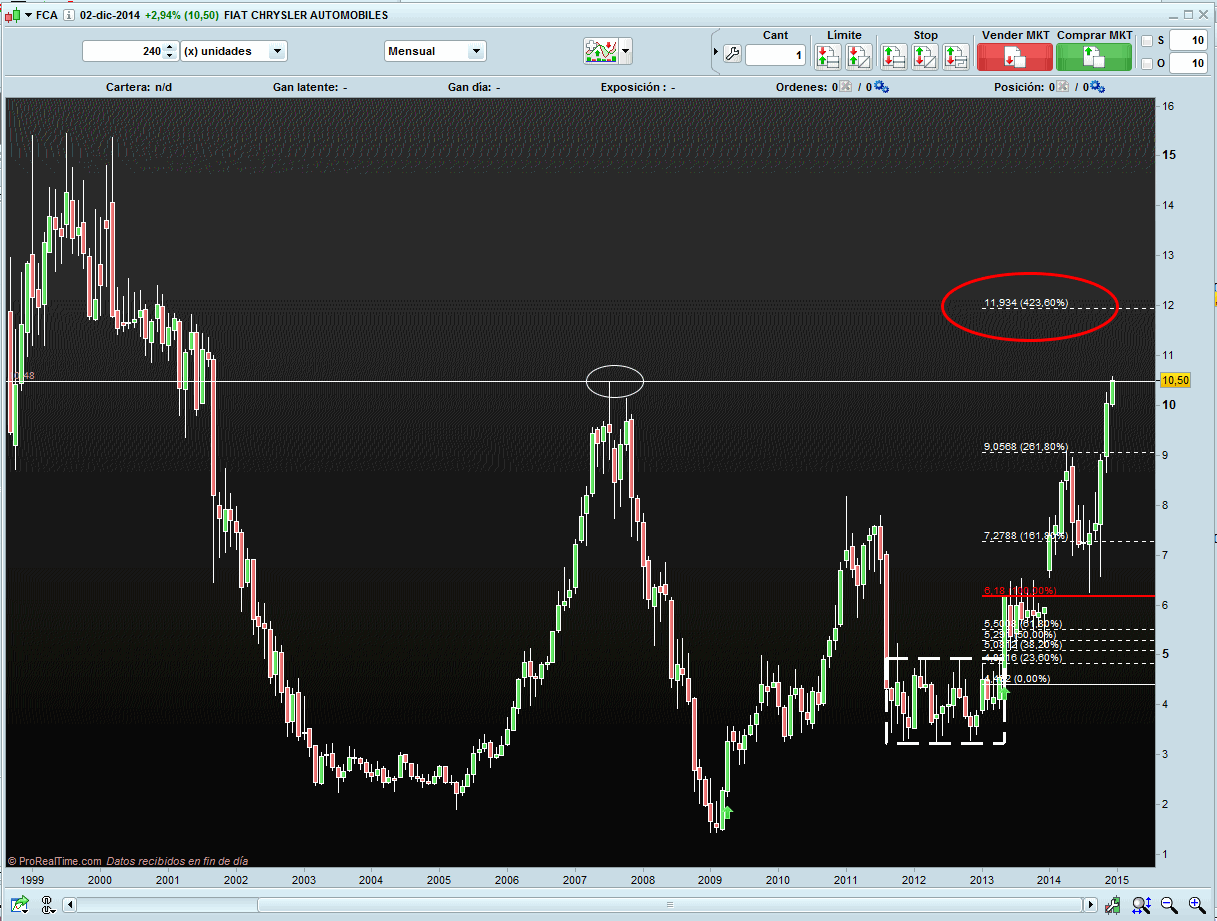Click the candlestick chart icon beside FCA
This screenshot has height=921, width=1217.
tap(13, 15)
